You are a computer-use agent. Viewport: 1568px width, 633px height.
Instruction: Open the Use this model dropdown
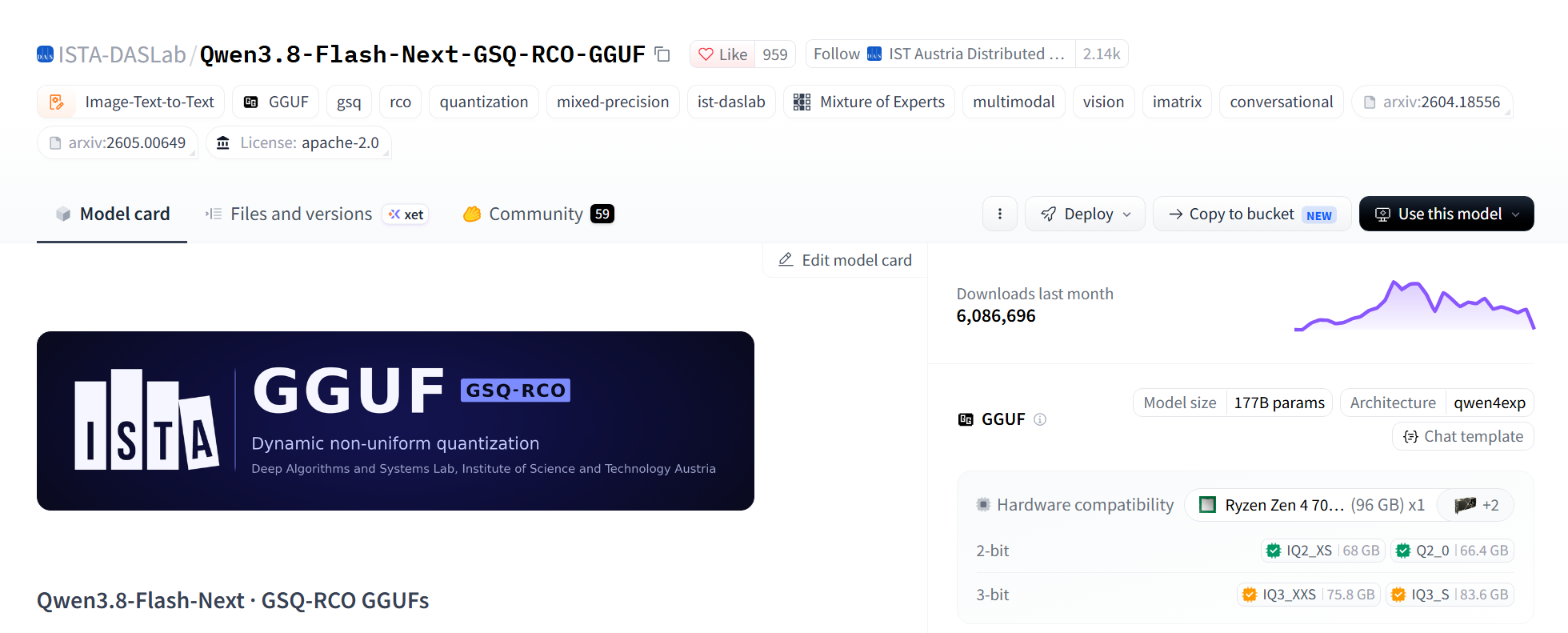(x=1446, y=214)
